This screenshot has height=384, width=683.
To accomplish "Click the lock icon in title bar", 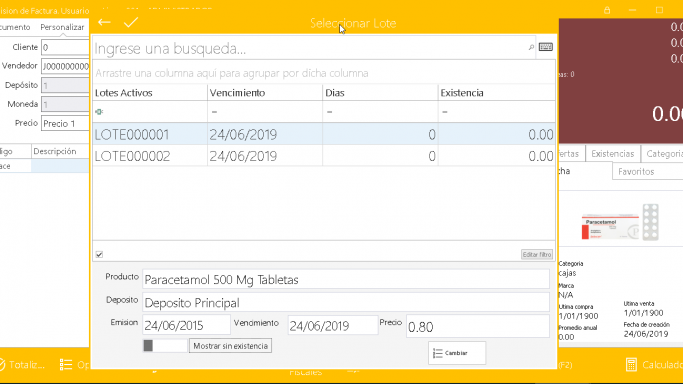I will tap(607, 10).
